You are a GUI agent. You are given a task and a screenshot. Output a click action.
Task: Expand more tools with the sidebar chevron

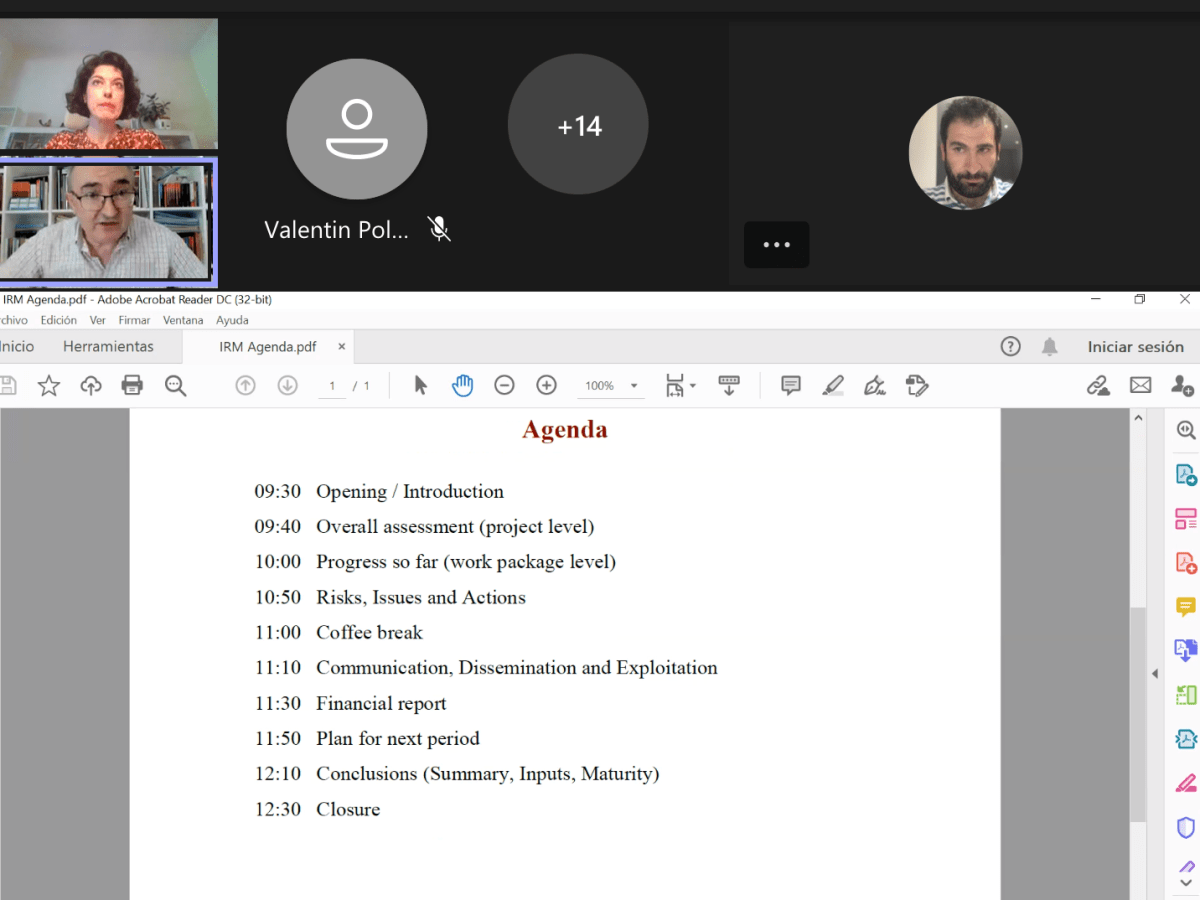point(1185,882)
